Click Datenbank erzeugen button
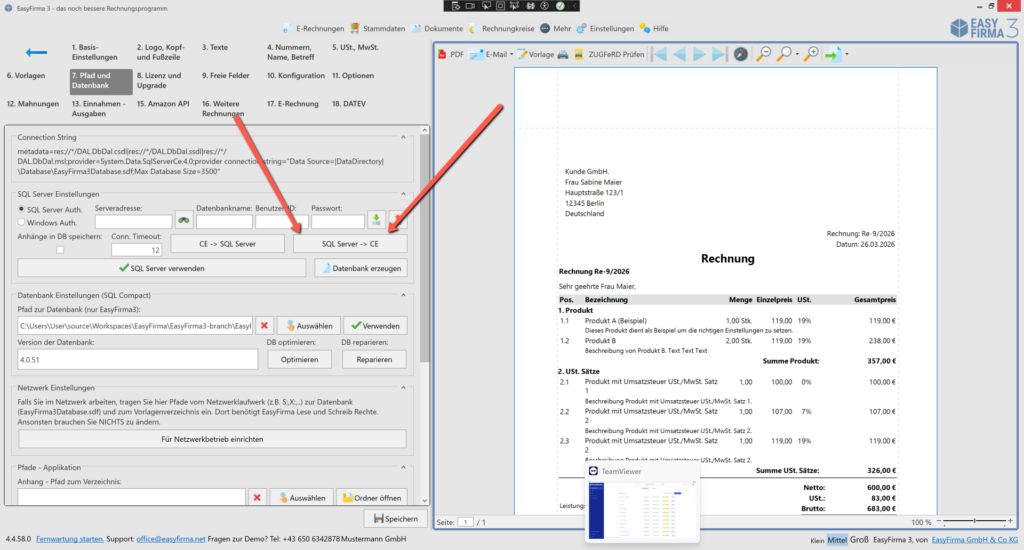The image size is (1024, 550). [361, 268]
